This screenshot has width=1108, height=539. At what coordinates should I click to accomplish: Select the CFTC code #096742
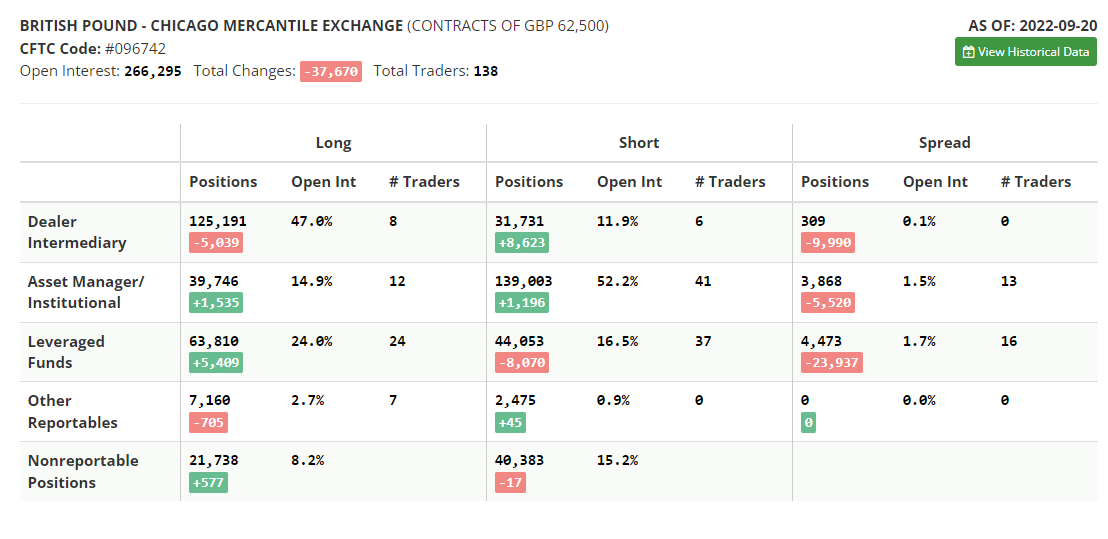click(x=135, y=48)
